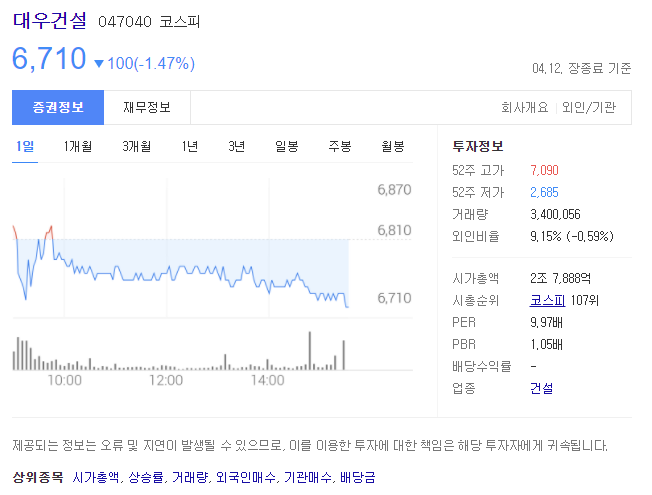View the 주봉 weekly candle chart
This screenshot has height=495, width=652.
(340, 146)
